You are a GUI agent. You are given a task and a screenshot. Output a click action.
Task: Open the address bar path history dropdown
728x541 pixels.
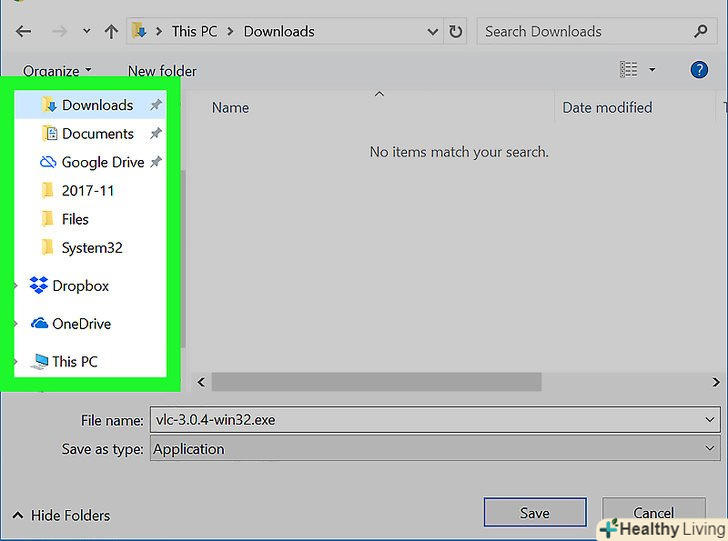point(433,32)
